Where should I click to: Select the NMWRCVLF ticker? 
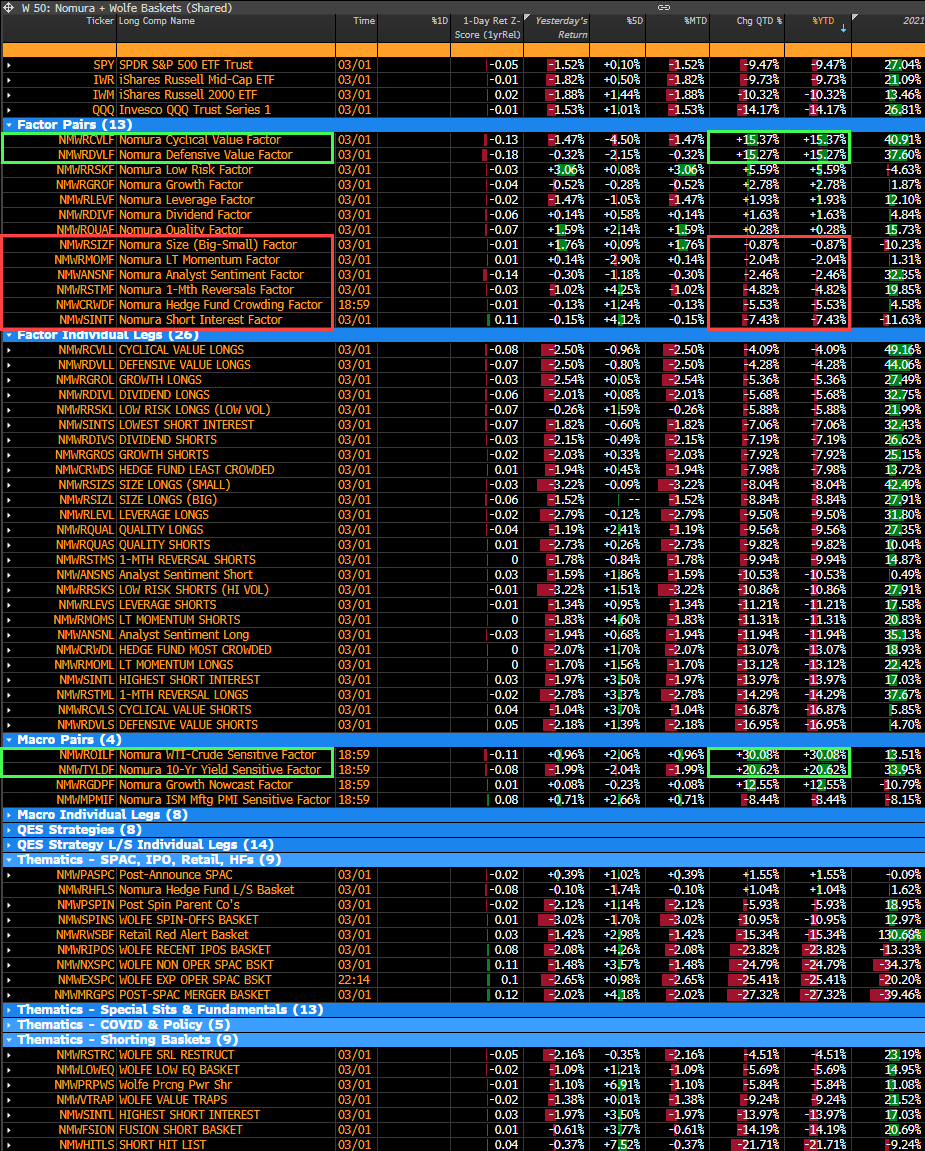pos(85,140)
